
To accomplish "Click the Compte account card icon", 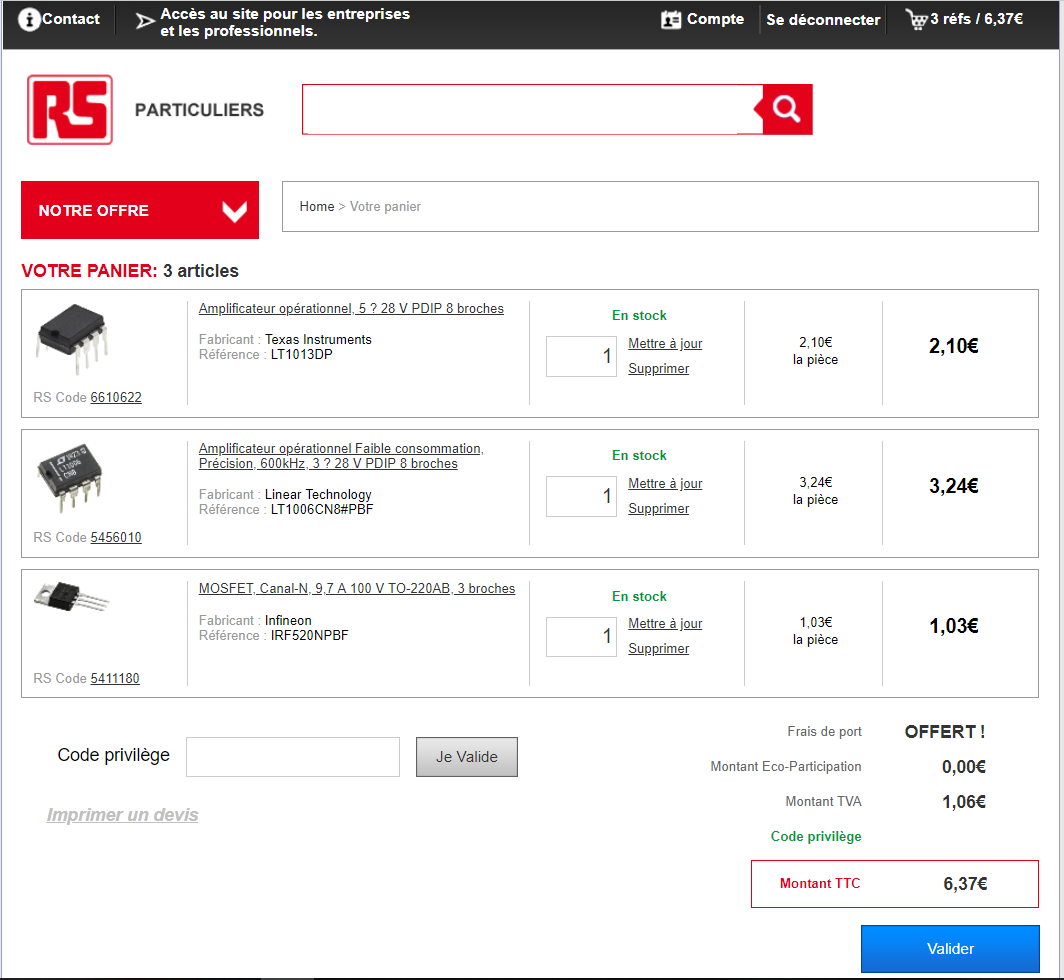I will 670,20.
